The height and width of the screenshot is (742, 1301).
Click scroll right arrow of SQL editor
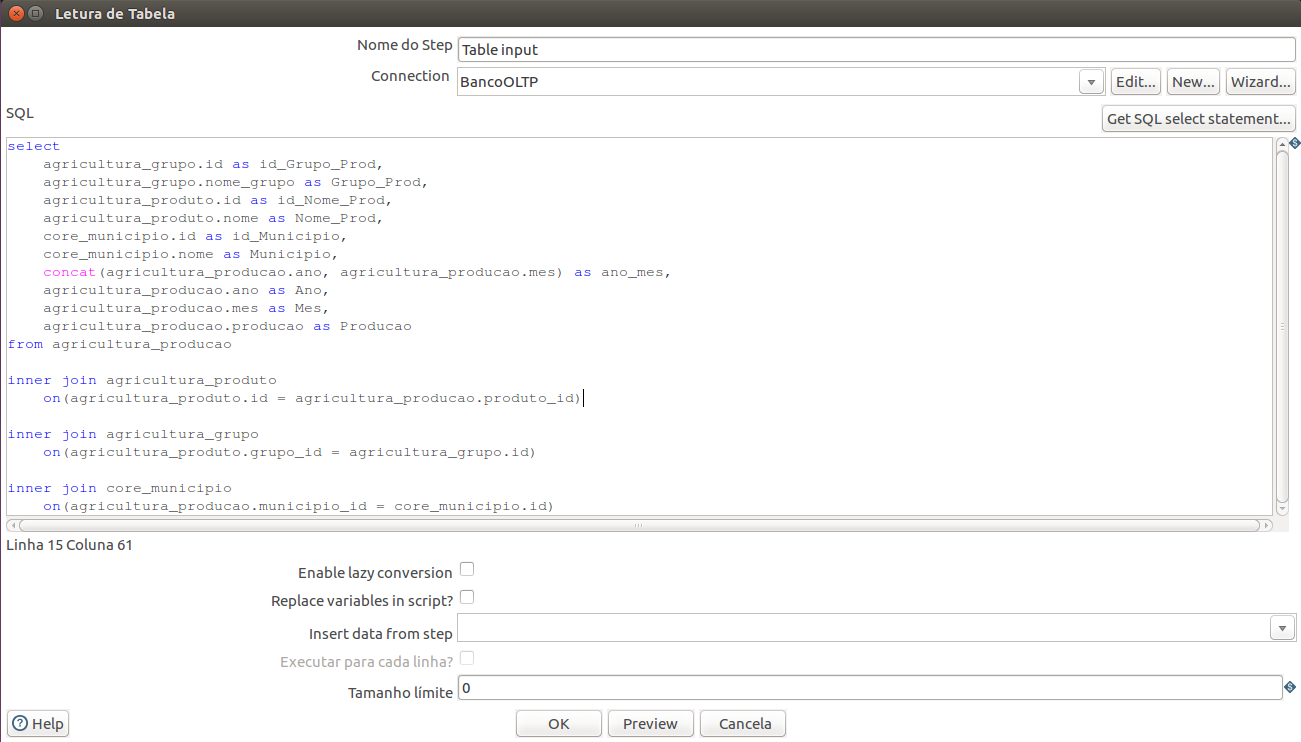pos(1267,524)
